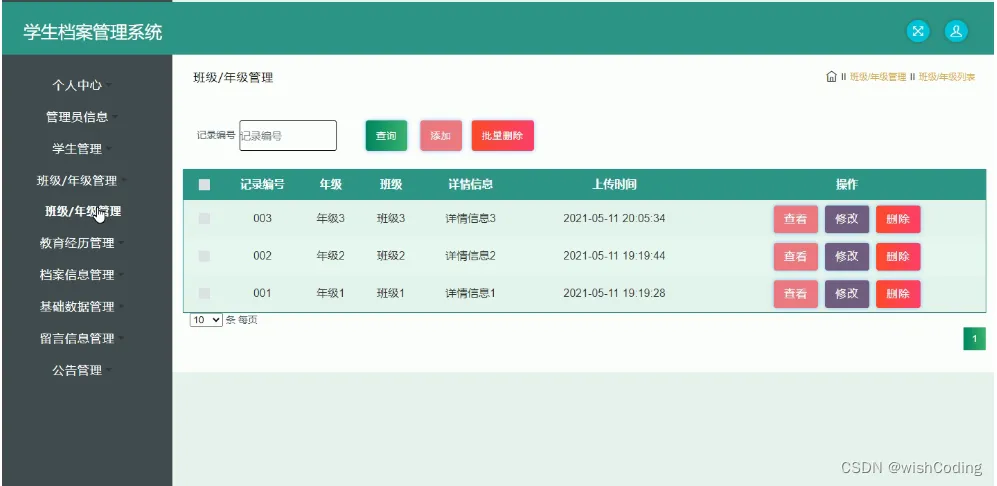Click the 详情信息 column header
Screen dimensions: 997x486
471,184
